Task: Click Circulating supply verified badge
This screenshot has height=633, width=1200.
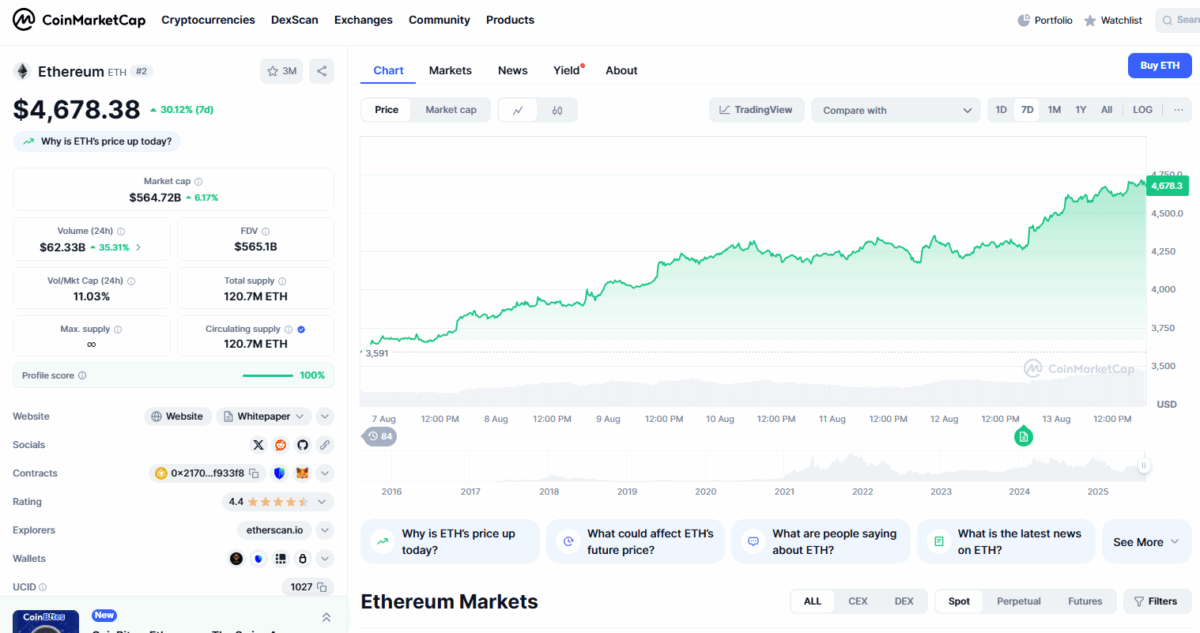Action: [x=302, y=329]
